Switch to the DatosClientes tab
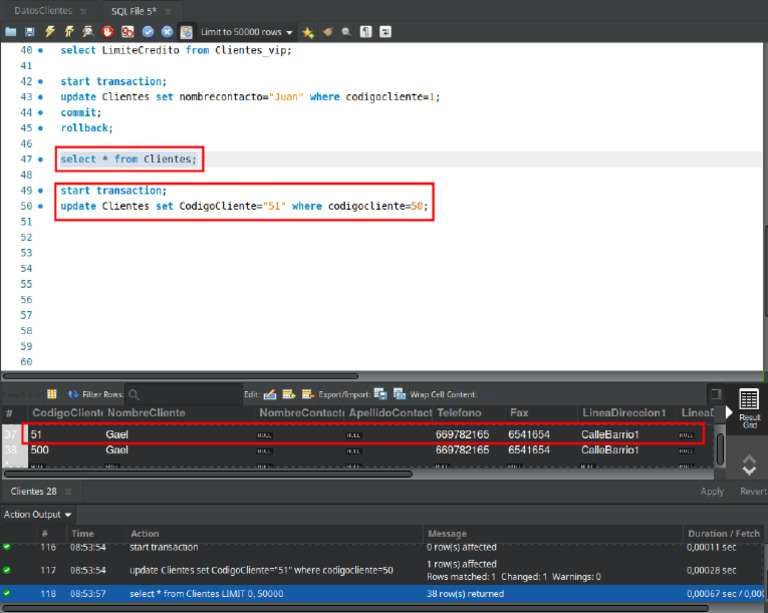 [x=43, y=10]
